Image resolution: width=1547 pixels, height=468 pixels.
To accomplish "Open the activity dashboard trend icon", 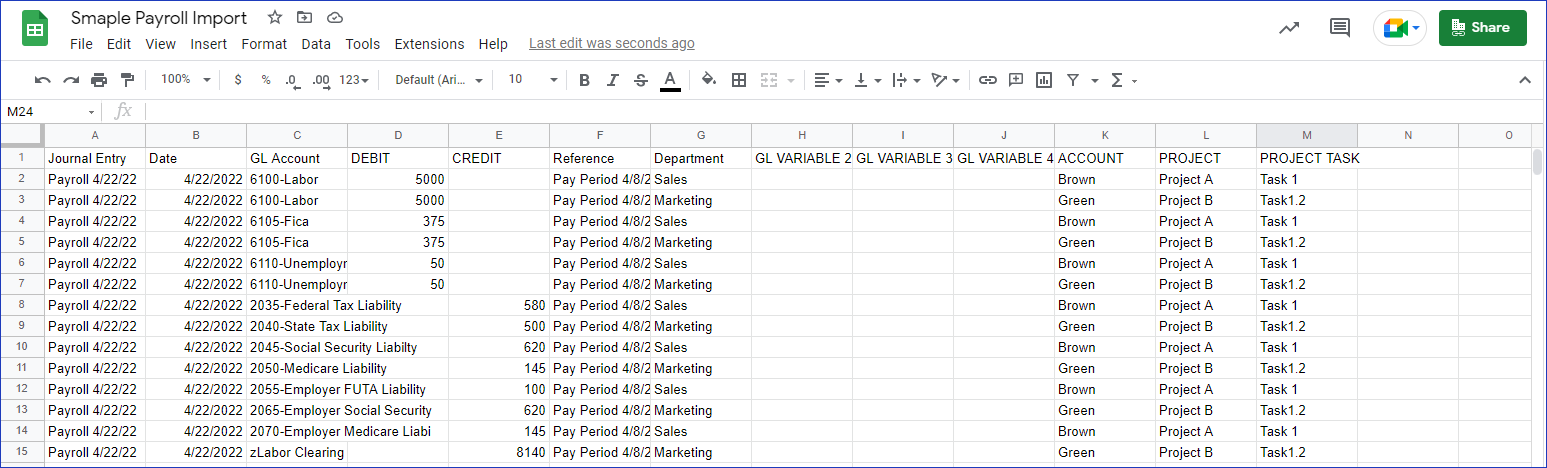I will [x=1289, y=28].
